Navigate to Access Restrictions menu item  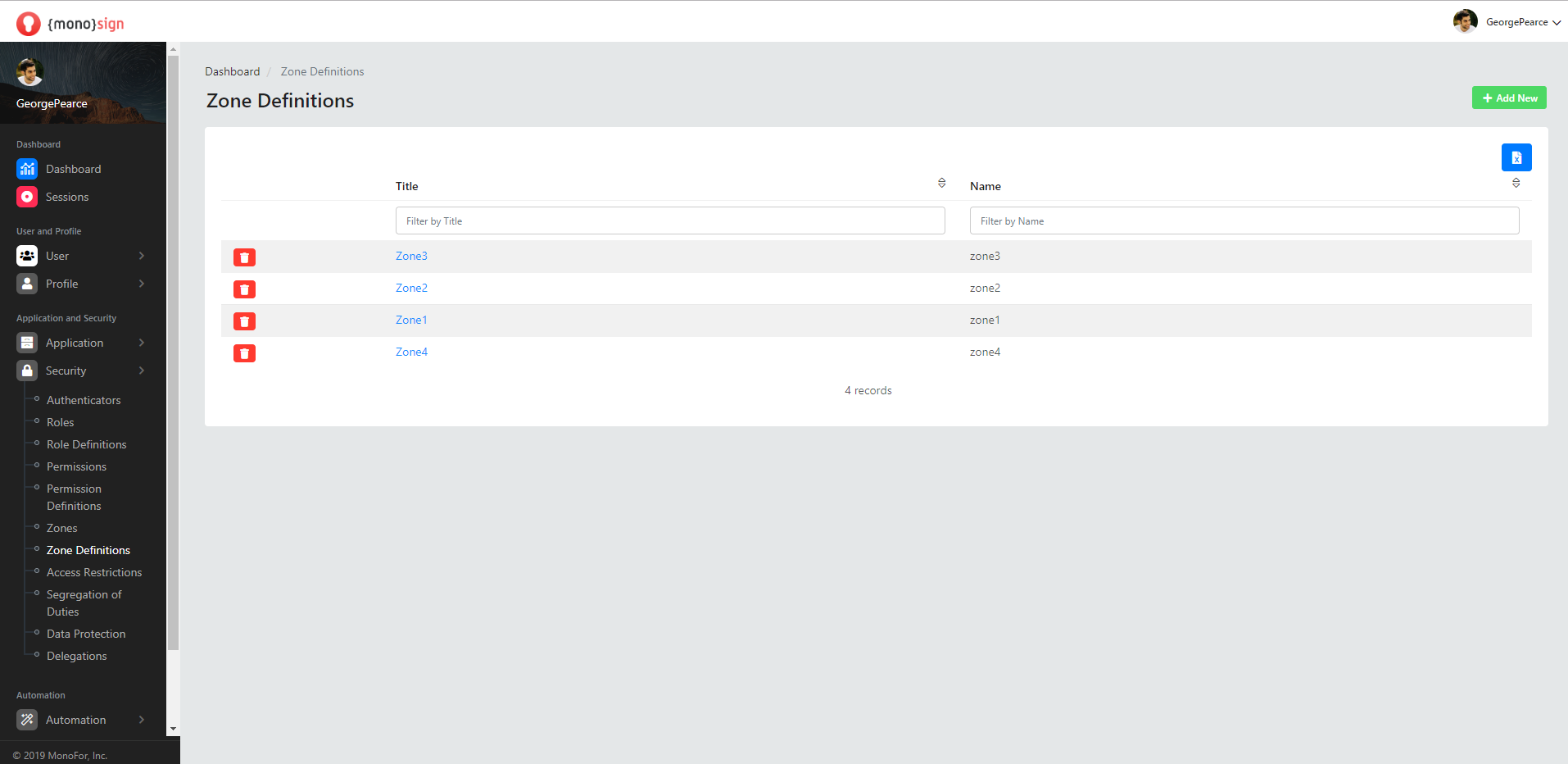point(94,572)
